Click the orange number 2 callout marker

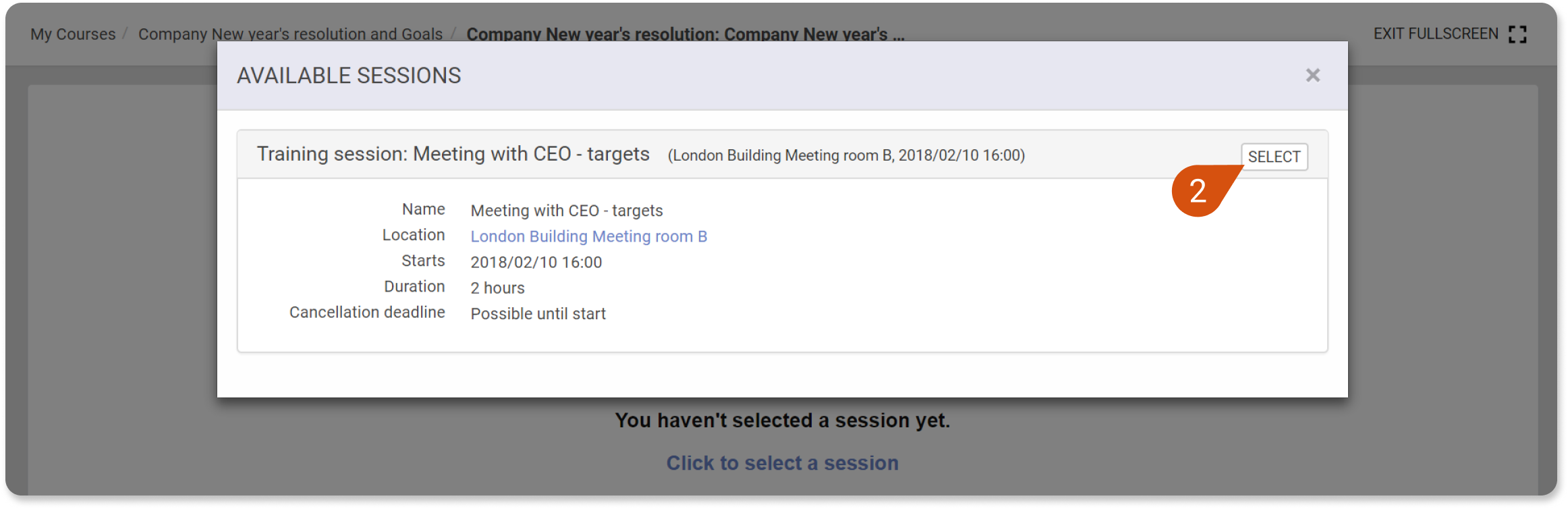tap(1198, 191)
